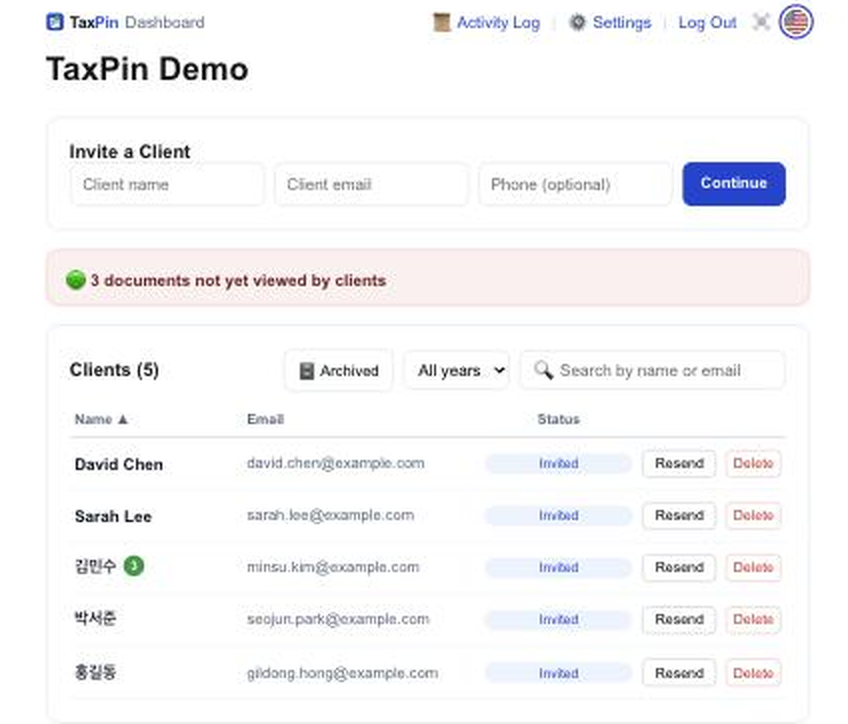Show Archived clients
The height and width of the screenshot is (724, 848).
click(x=339, y=370)
